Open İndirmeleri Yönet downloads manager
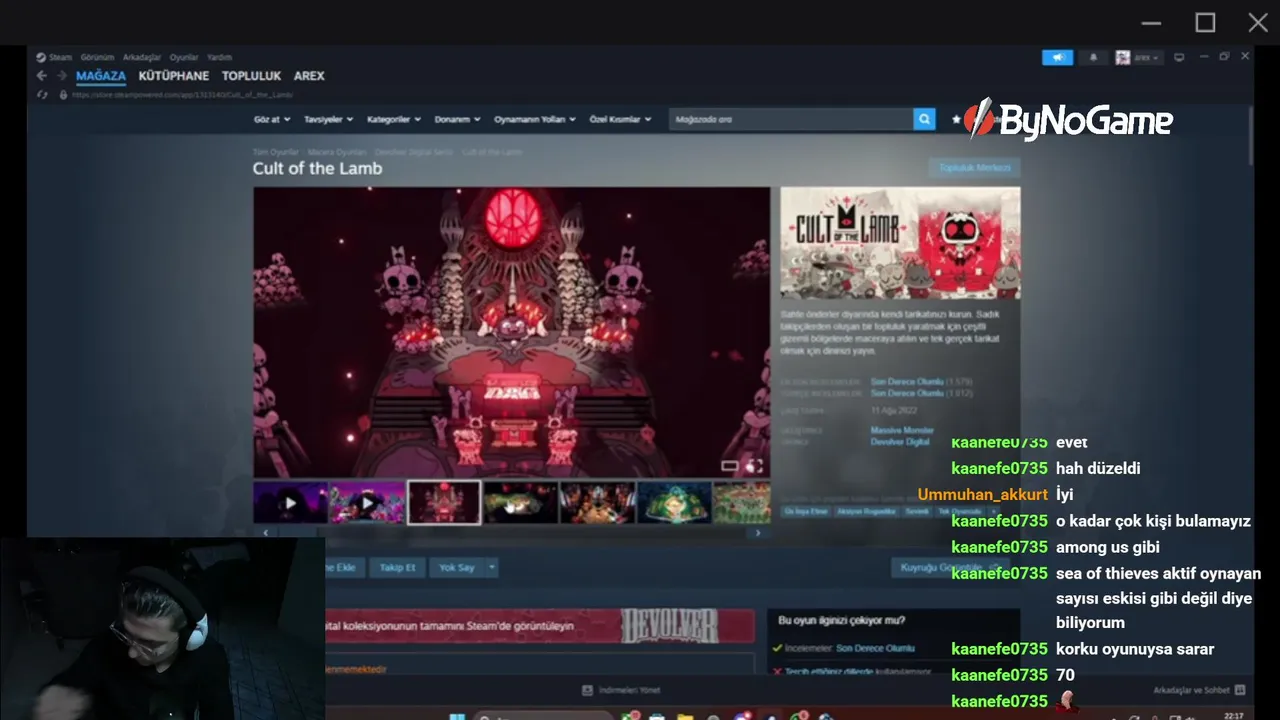Viewport: 1280px width, 720px height. point(621,690)
